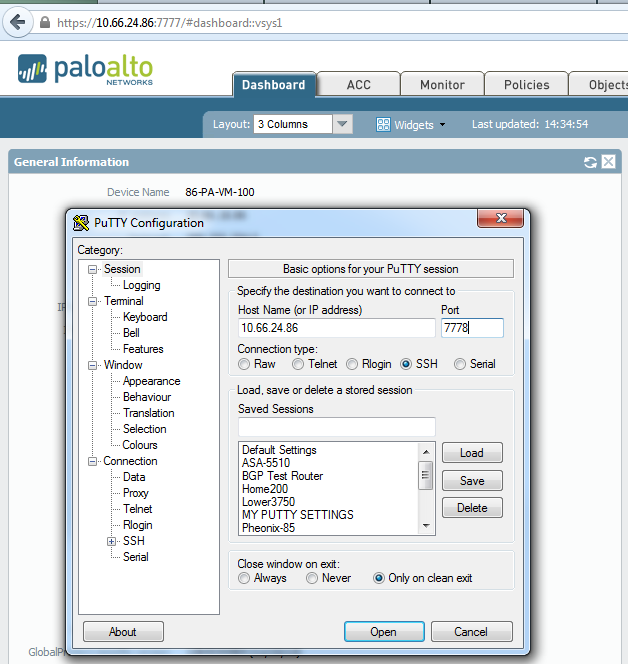
Task: Open the Layout 3 Columns dropdown
Action: tap(342, 124)
